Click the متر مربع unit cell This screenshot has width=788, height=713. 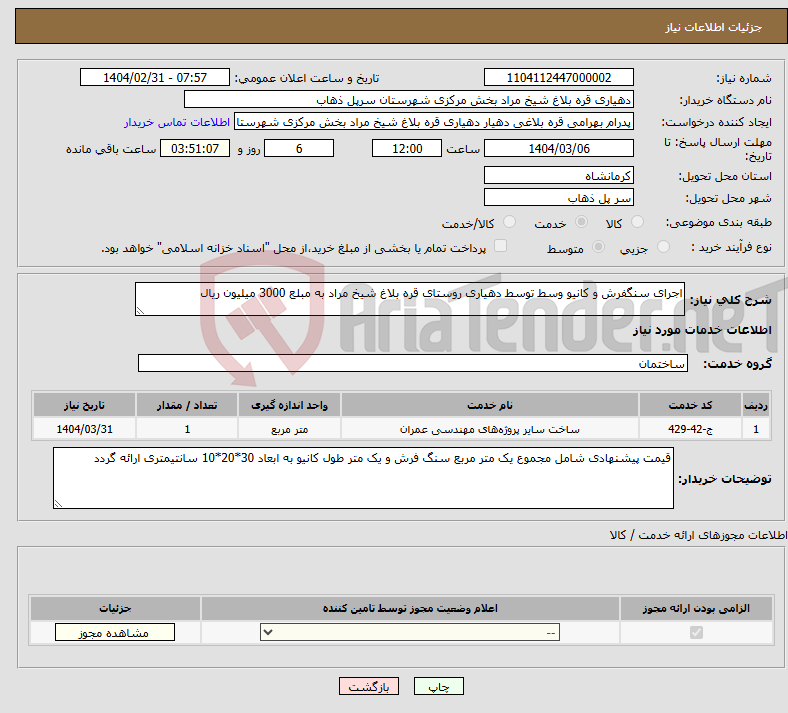click(x=289, y=429)
